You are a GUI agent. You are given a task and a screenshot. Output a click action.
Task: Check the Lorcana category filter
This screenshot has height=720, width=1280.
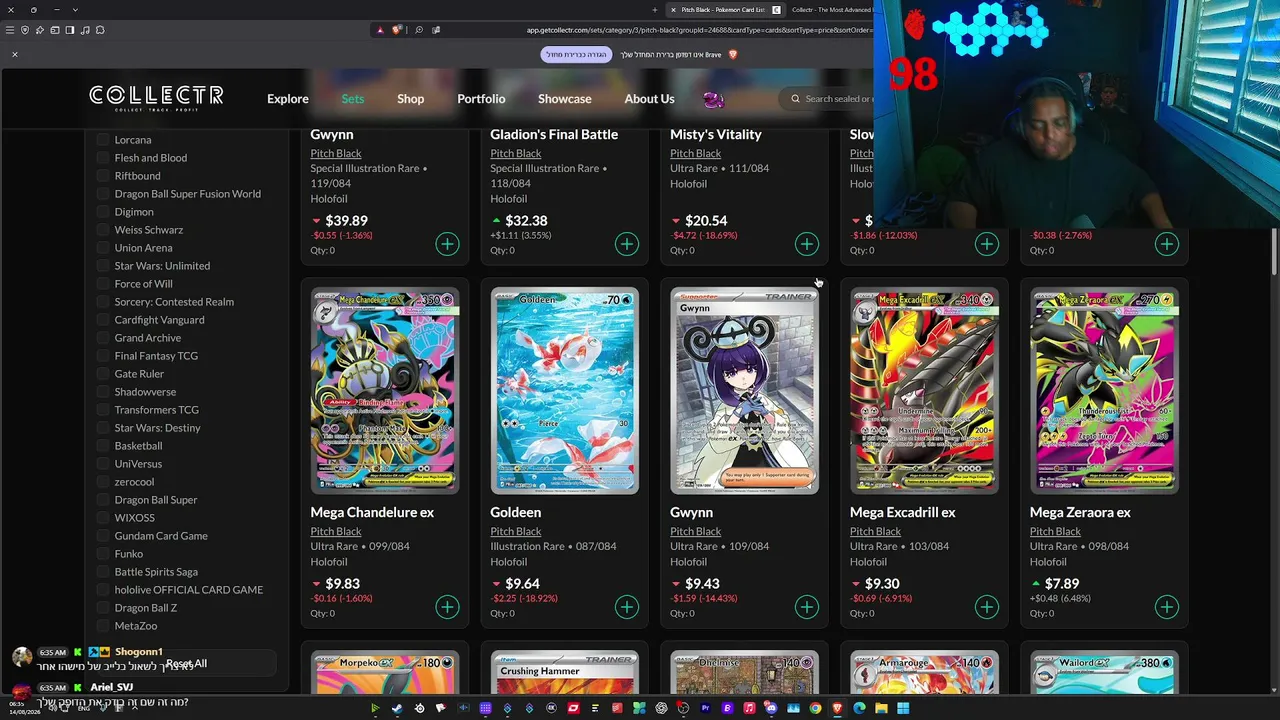click(103, 140)
